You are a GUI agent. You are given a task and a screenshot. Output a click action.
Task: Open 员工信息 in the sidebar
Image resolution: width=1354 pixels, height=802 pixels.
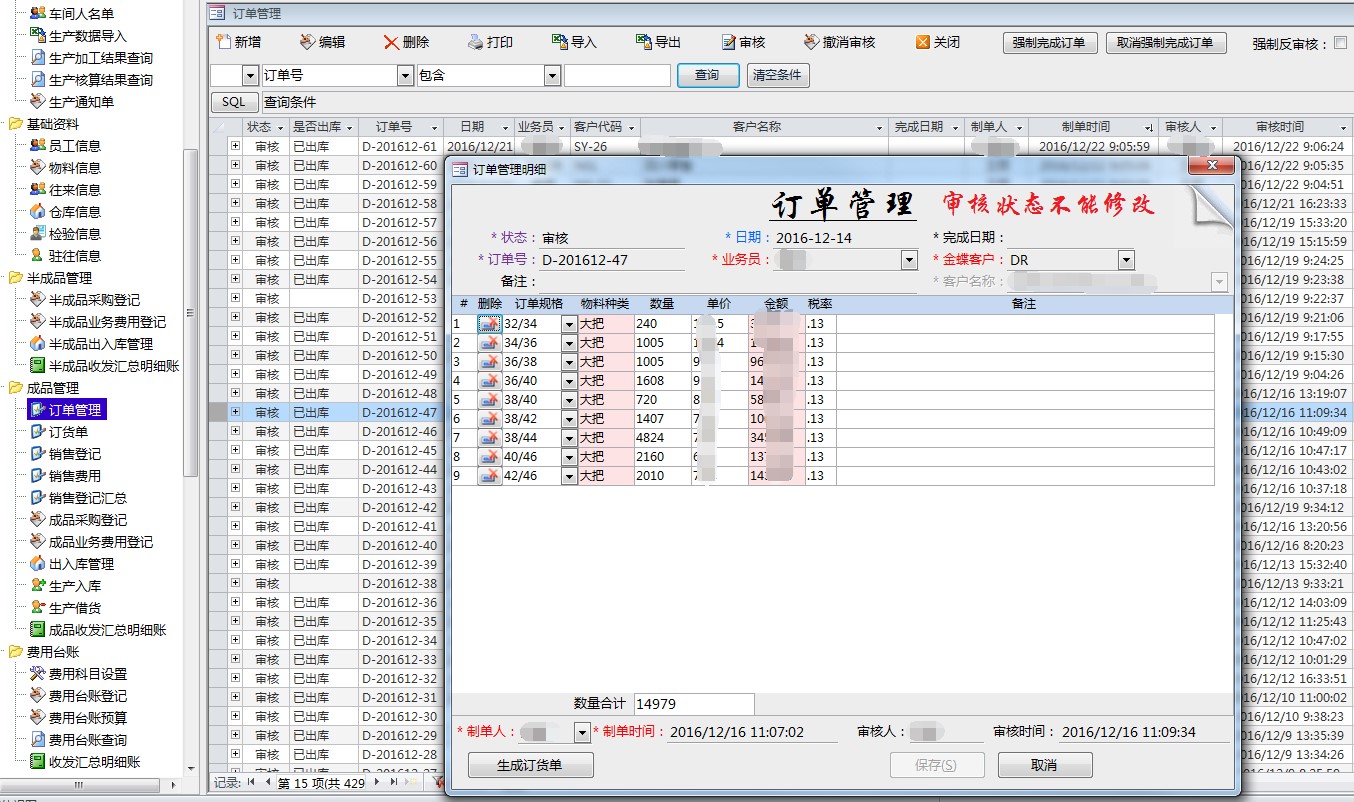74,146
